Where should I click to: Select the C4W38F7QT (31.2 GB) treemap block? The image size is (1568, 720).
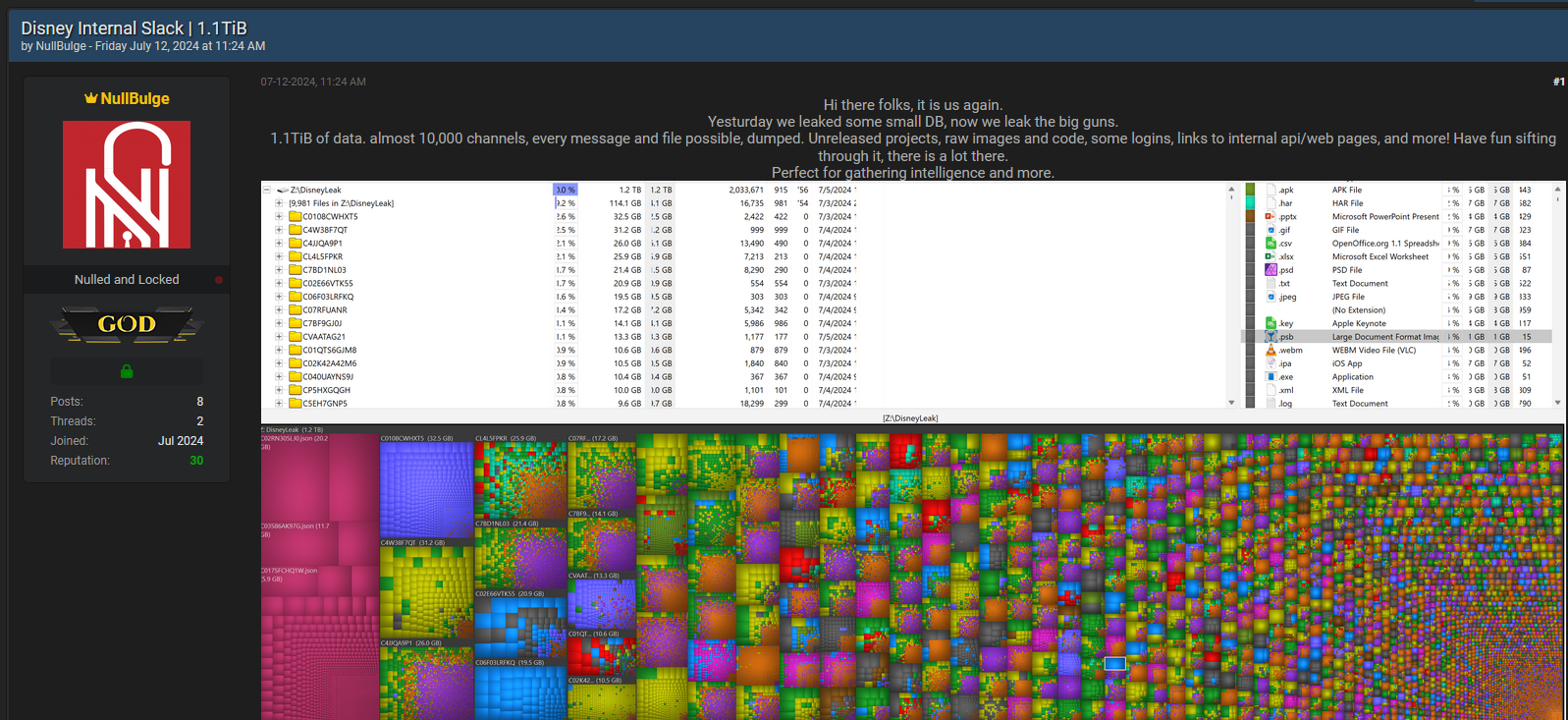(426, 589)
